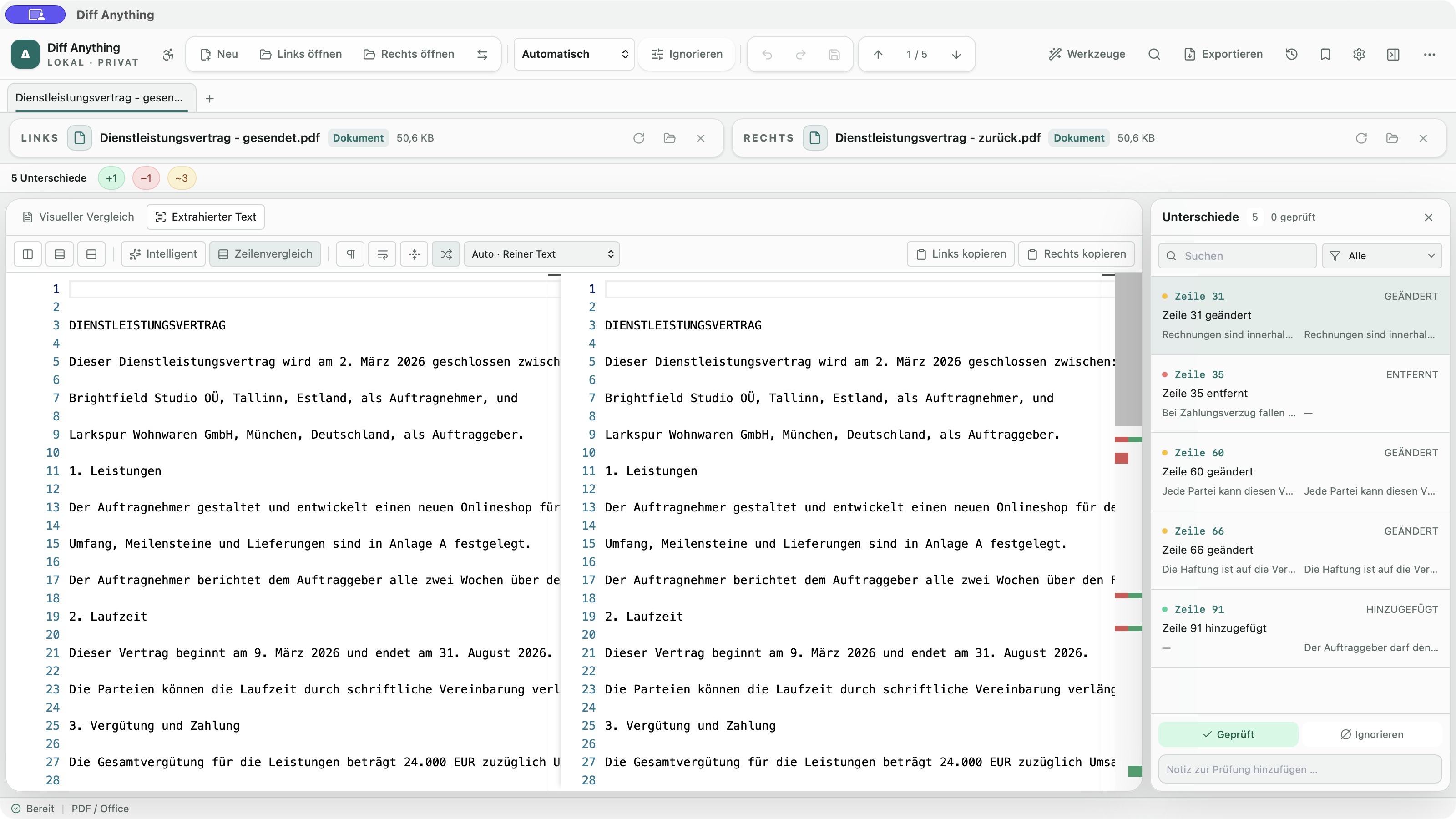The height and width of the screenshot is (819, 1456).
Task: Go to next difference arrow
Action: [956, 54]
